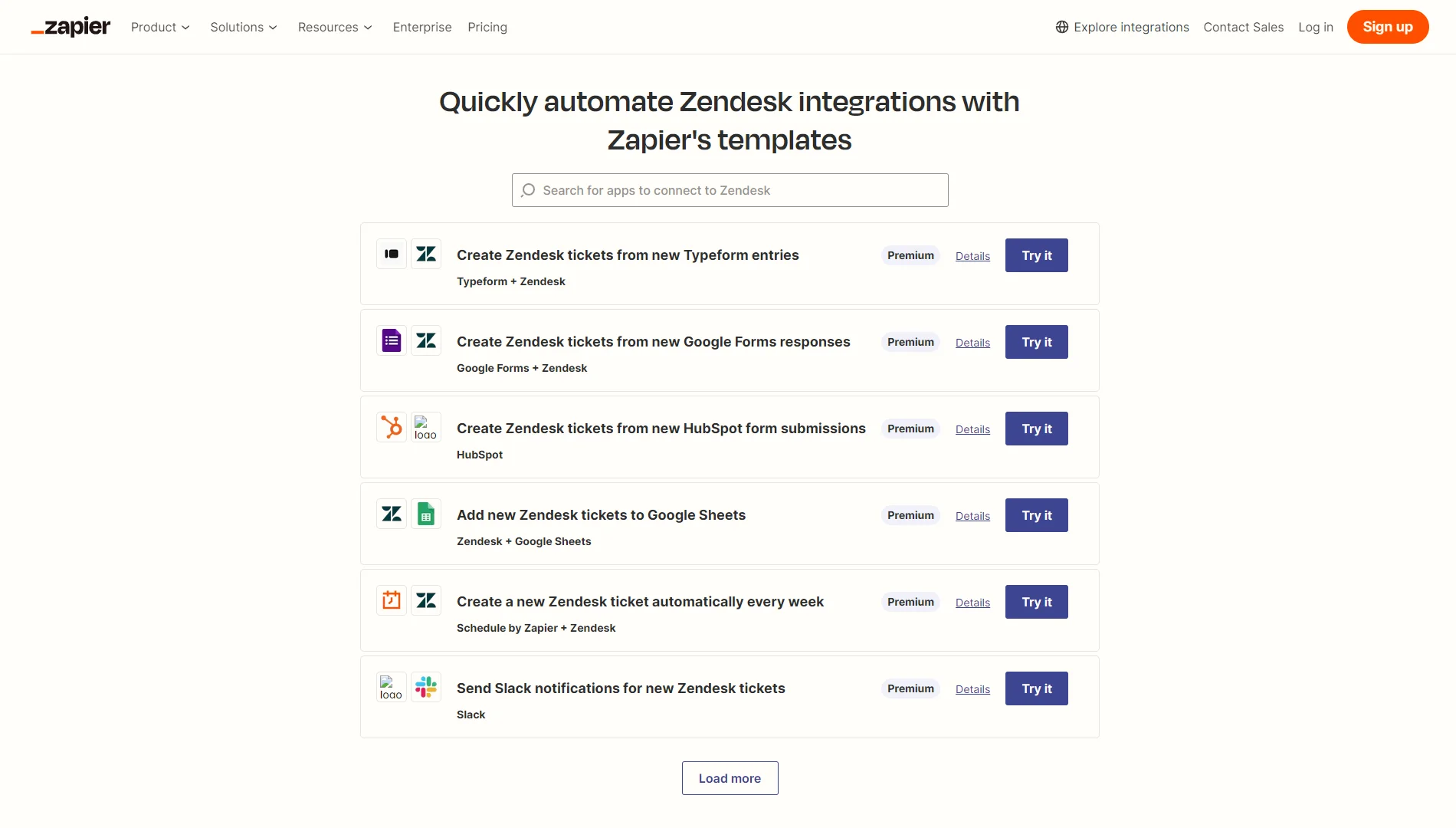Click the Zendesk icon next to Google Sheets
Screen dimensions: 1456x828
pos(391,514)
